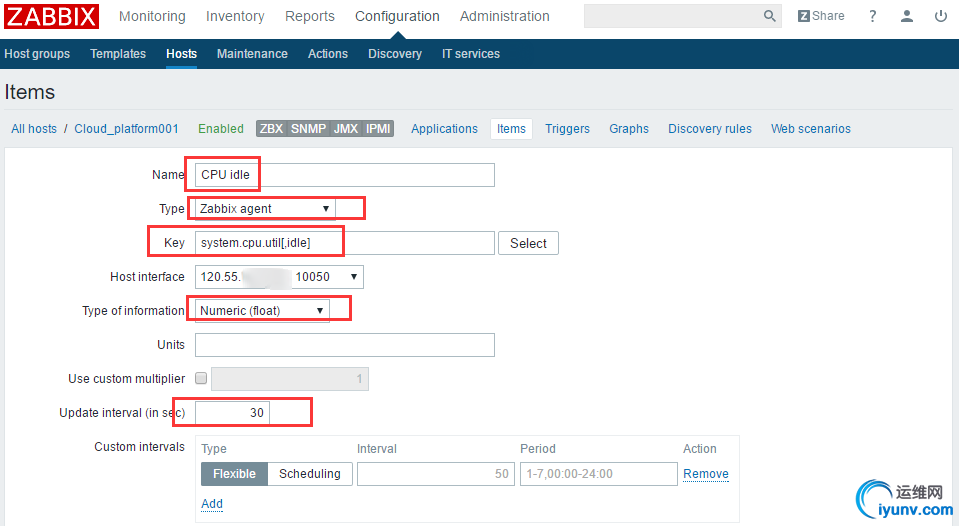Toggle the Use custom multiplier checkbox
The width and height of the screenshot is (959, 526).
201,378
